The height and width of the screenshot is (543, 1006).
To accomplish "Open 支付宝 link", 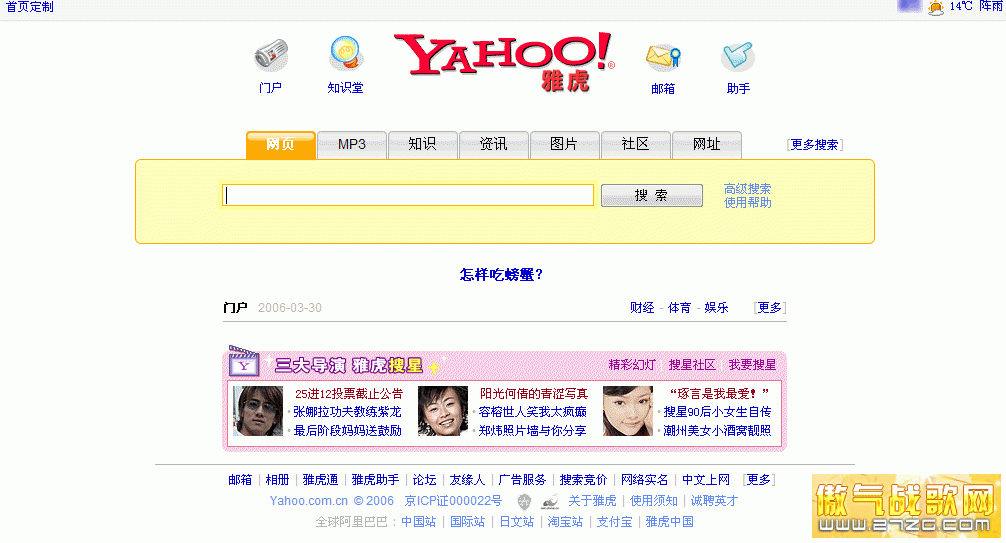I will click(x=615, y=522).
